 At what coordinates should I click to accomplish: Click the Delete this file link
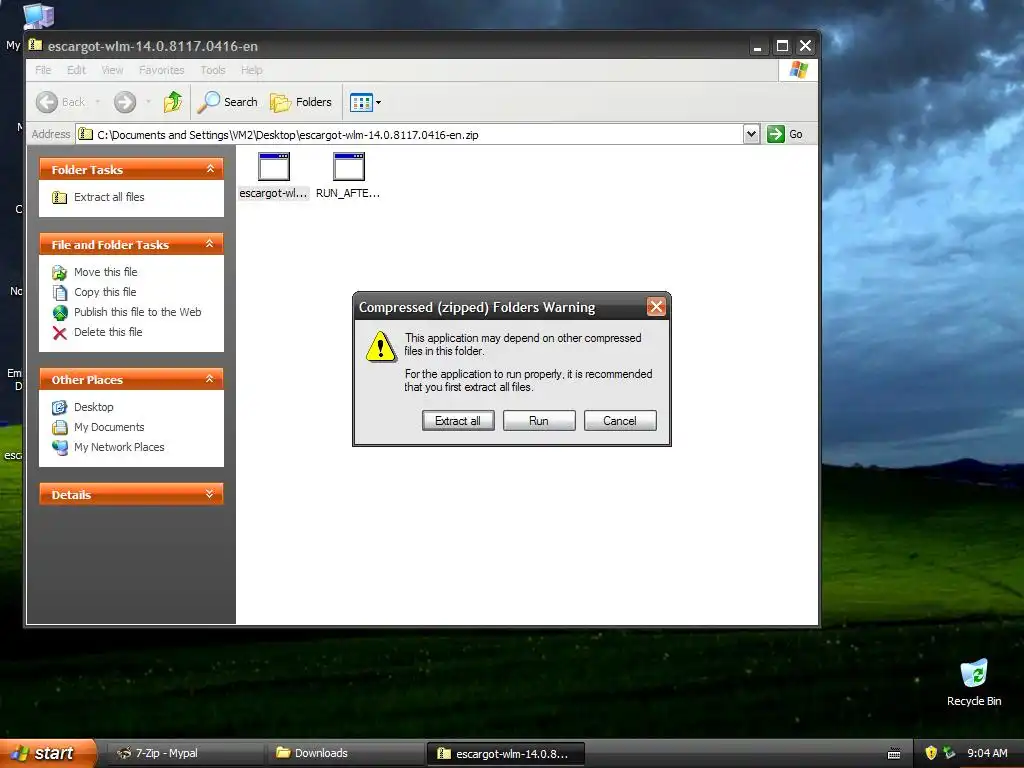coord(108,332)
